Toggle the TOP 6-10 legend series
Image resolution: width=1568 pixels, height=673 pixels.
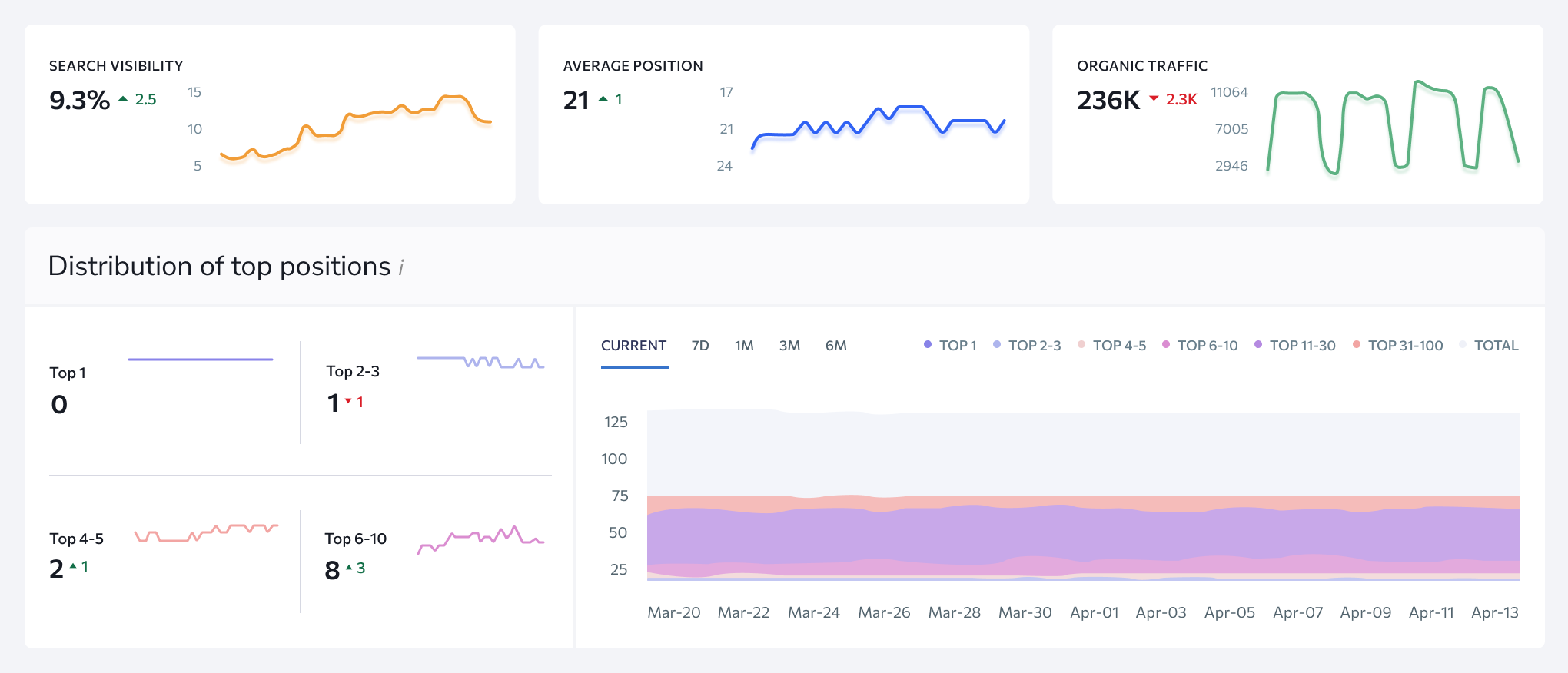click(x=1200, y=346)
